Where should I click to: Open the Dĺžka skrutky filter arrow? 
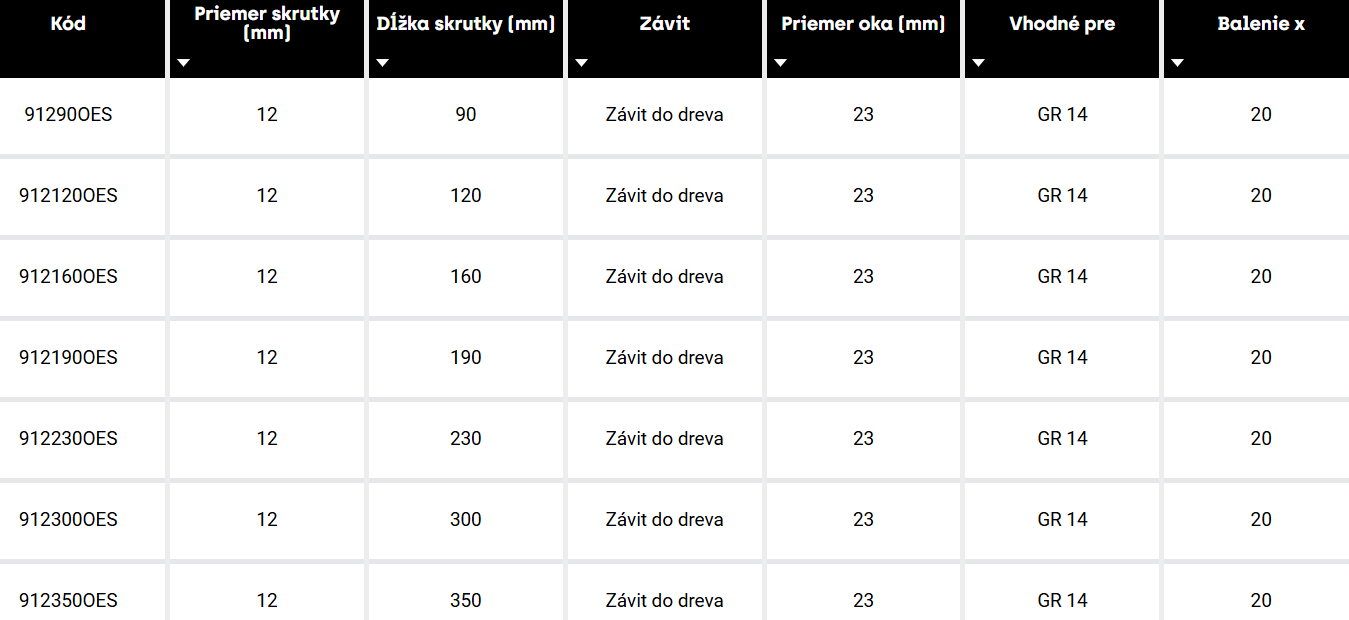pos(382,63)
